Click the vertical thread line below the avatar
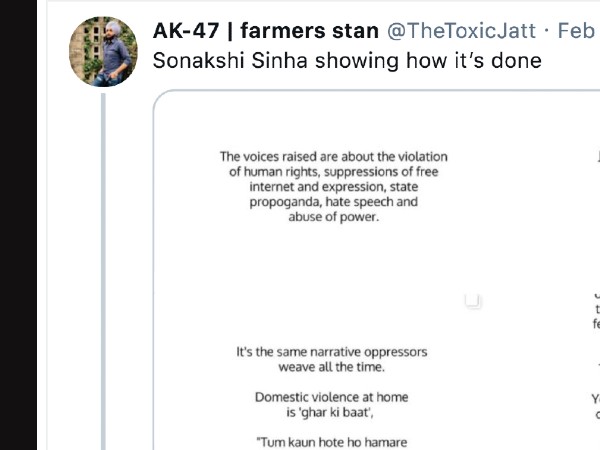 pyautogui.click(x=103, y=270)
